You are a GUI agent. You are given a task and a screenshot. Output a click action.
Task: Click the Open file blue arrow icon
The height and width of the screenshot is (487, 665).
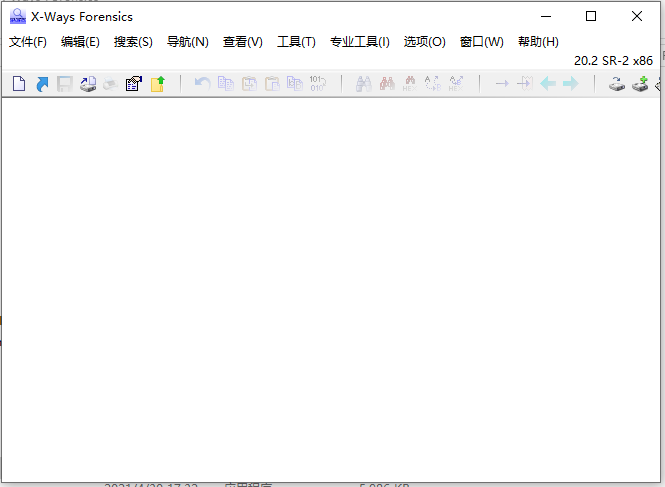[42, 84]
